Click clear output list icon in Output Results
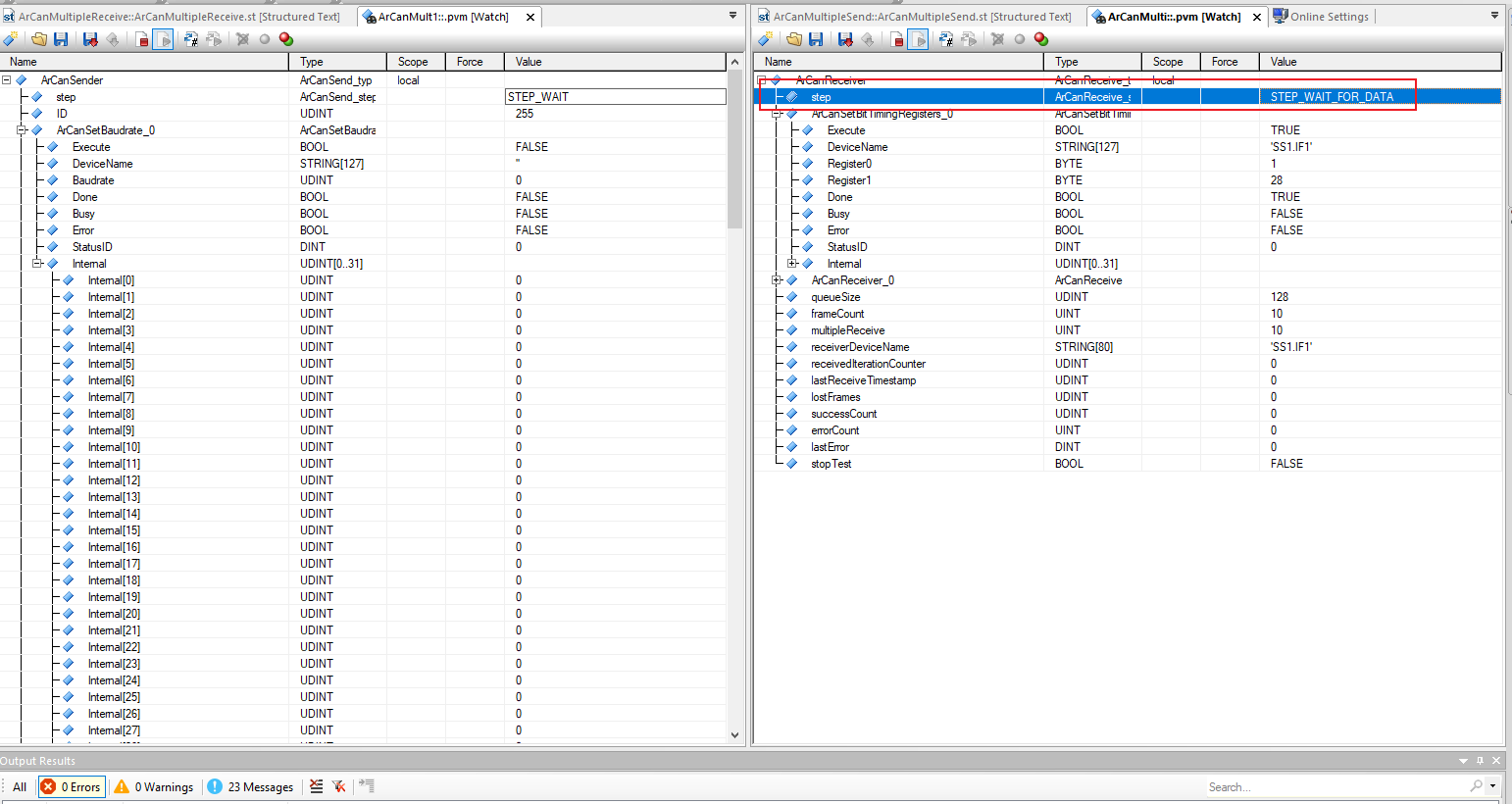 tap(316, 786)
